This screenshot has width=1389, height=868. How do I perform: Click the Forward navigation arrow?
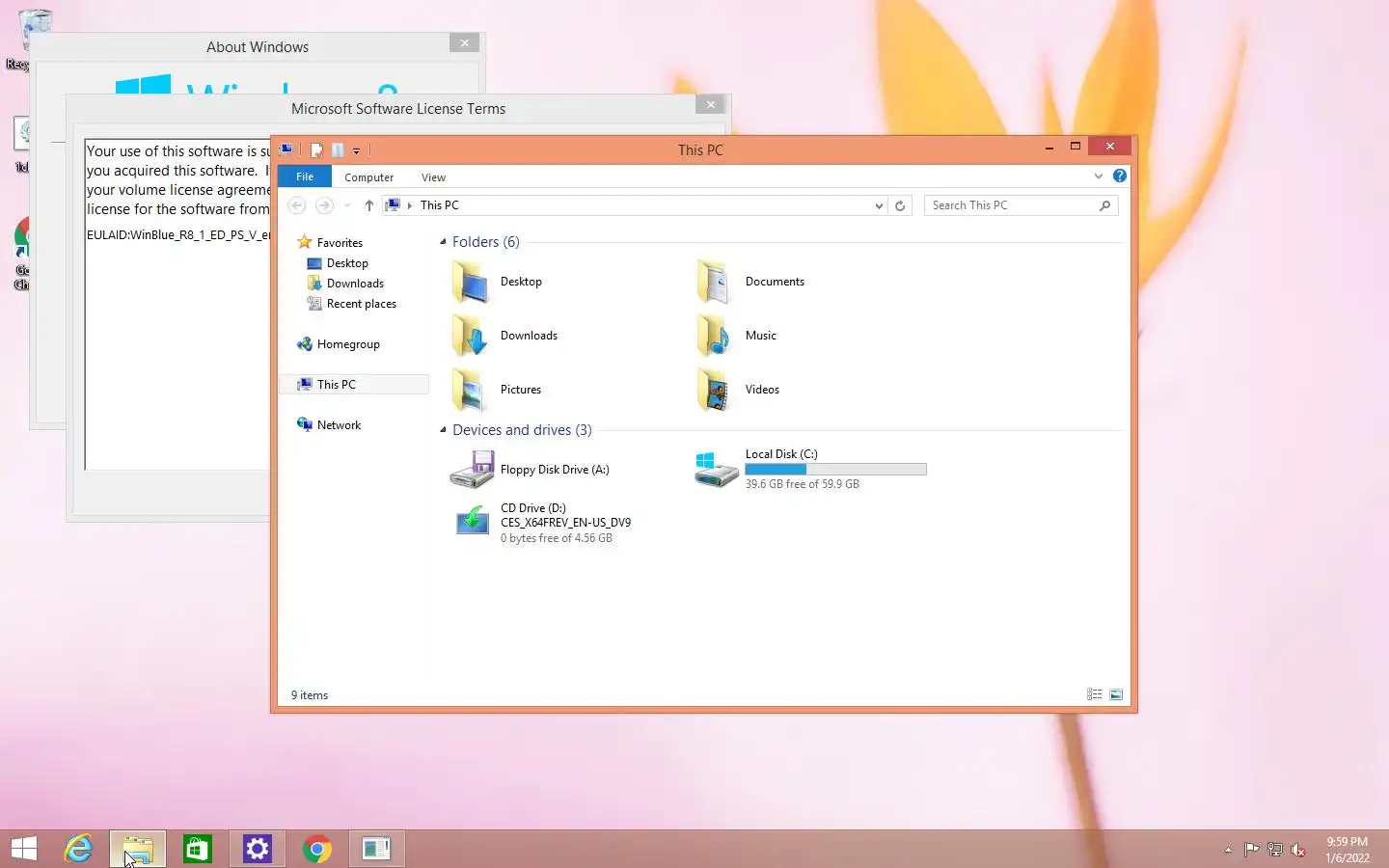[x=324, y=205]
